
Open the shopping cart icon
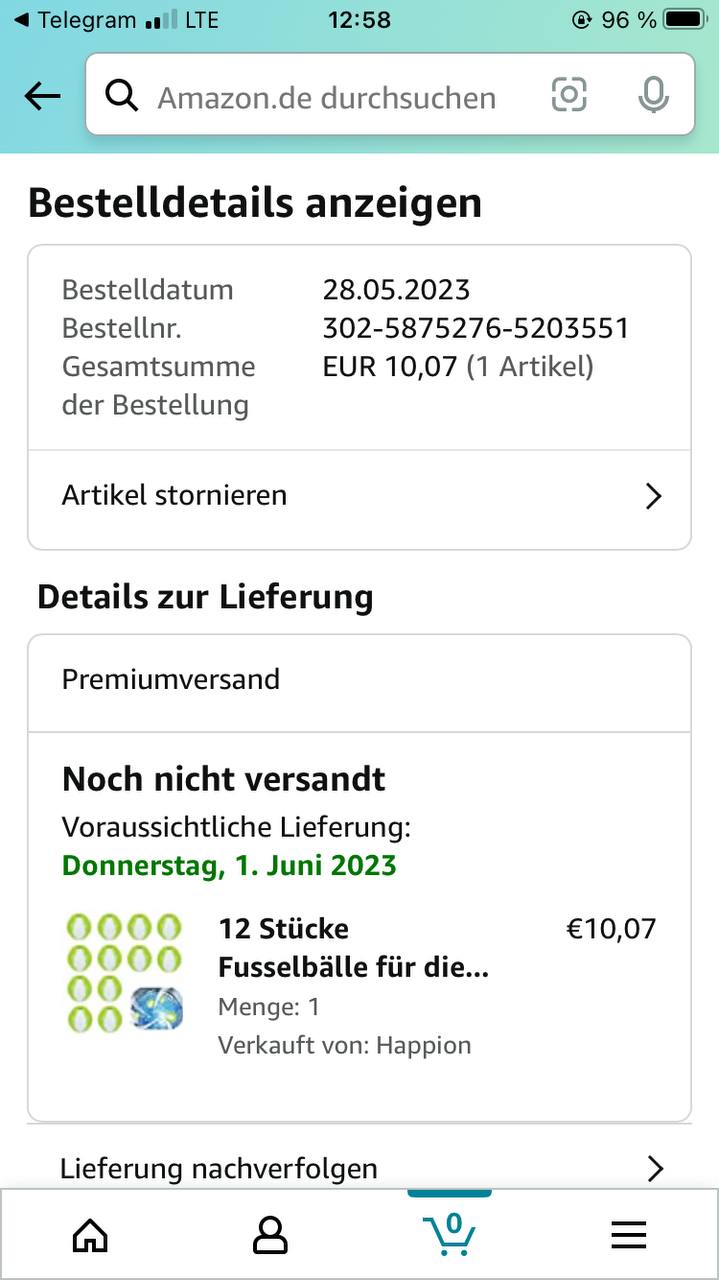point(449,1234)
